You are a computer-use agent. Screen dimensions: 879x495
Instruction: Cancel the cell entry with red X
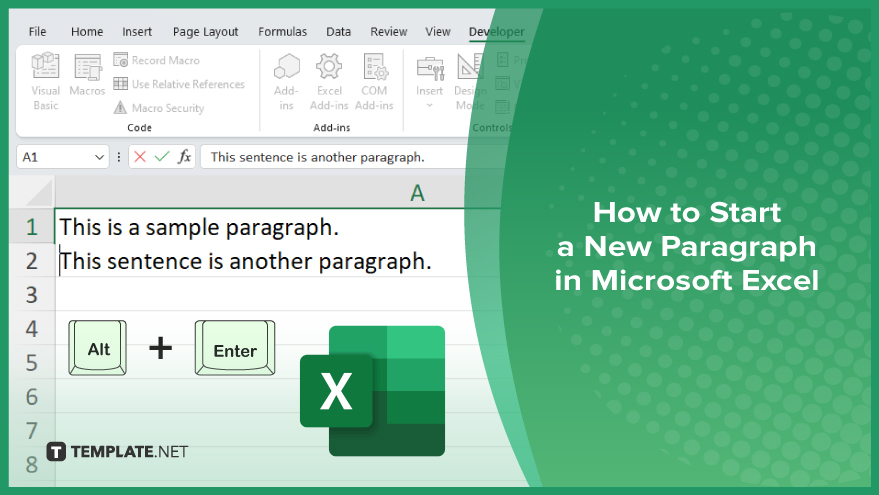(x=140, y=157)
